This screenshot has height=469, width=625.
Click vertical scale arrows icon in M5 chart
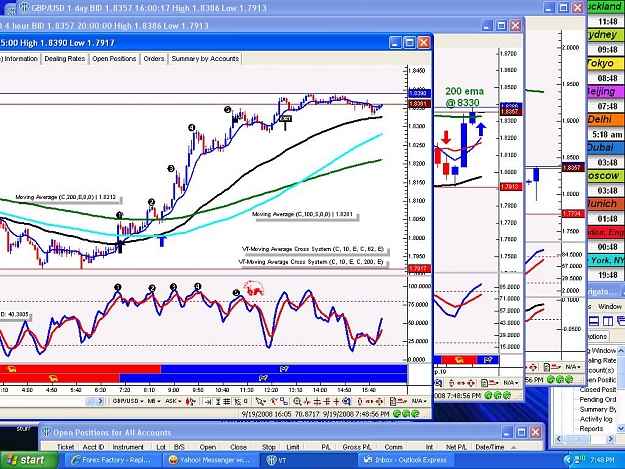(x=360, y=402)
